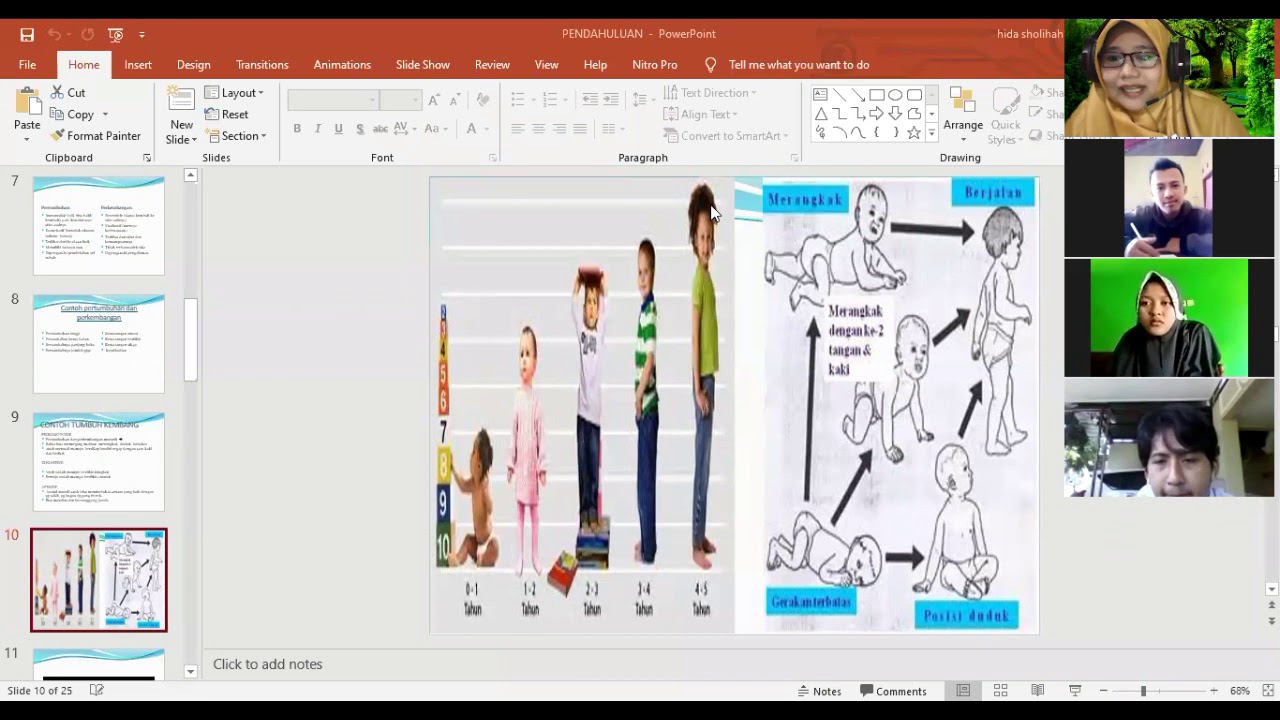Viewport: 1280px width, 720px height.
Task: Open the Customize Quick Access Toolbar arrow
Action: click(142, 35)
